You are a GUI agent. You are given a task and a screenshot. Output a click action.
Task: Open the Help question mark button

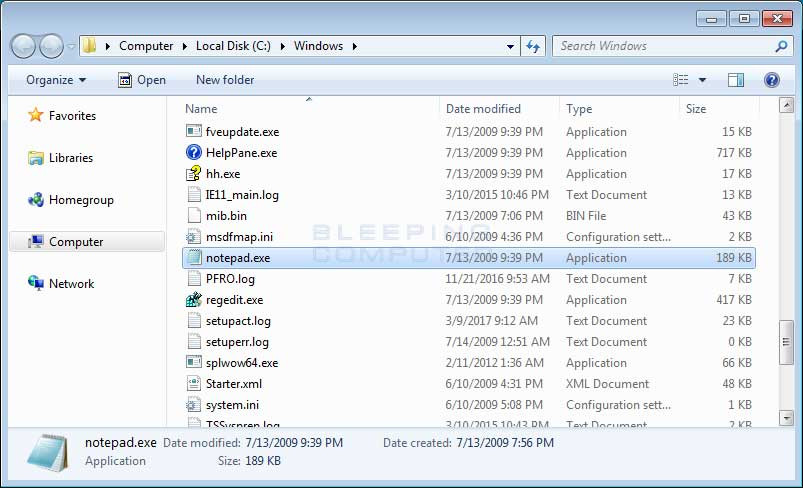771,80
